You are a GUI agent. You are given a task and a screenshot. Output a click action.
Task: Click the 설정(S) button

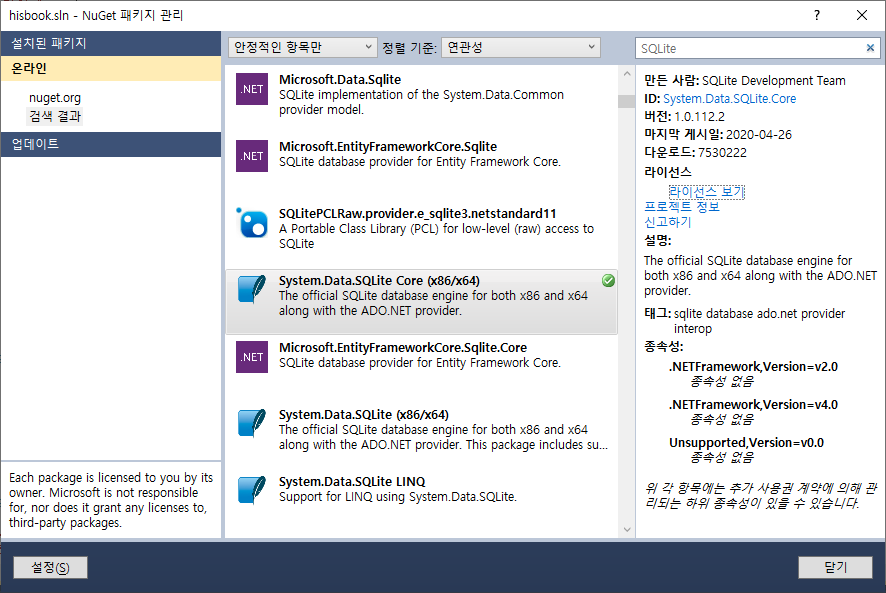click(50, 568)
